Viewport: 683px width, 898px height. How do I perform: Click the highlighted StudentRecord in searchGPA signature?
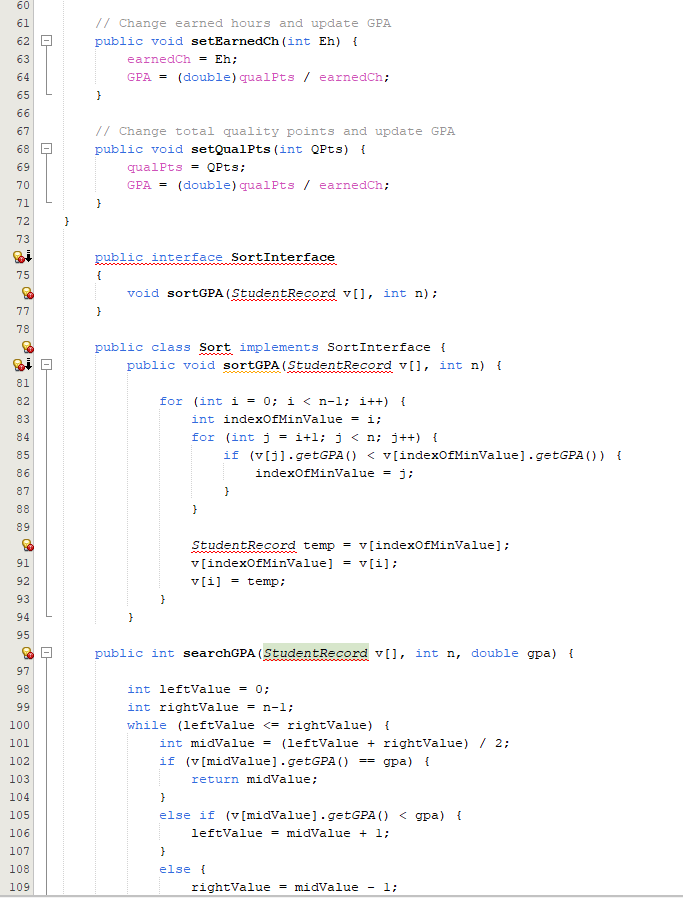point(315,653)
